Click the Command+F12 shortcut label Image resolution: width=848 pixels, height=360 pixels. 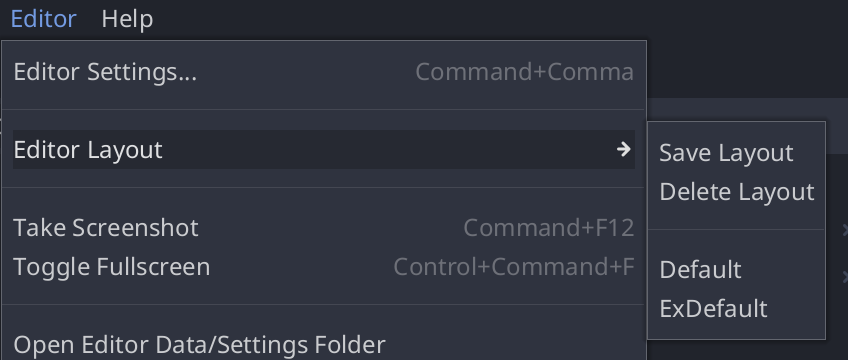(x=548, y=228)
